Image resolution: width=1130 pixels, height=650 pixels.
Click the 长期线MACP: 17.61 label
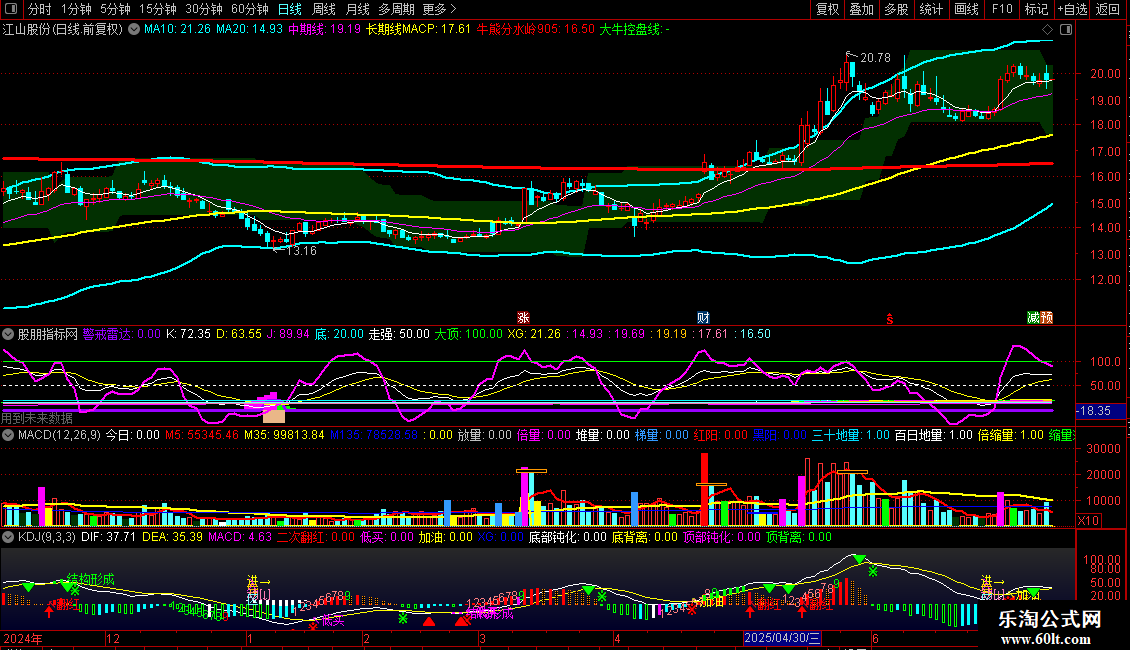coord(419,30)
